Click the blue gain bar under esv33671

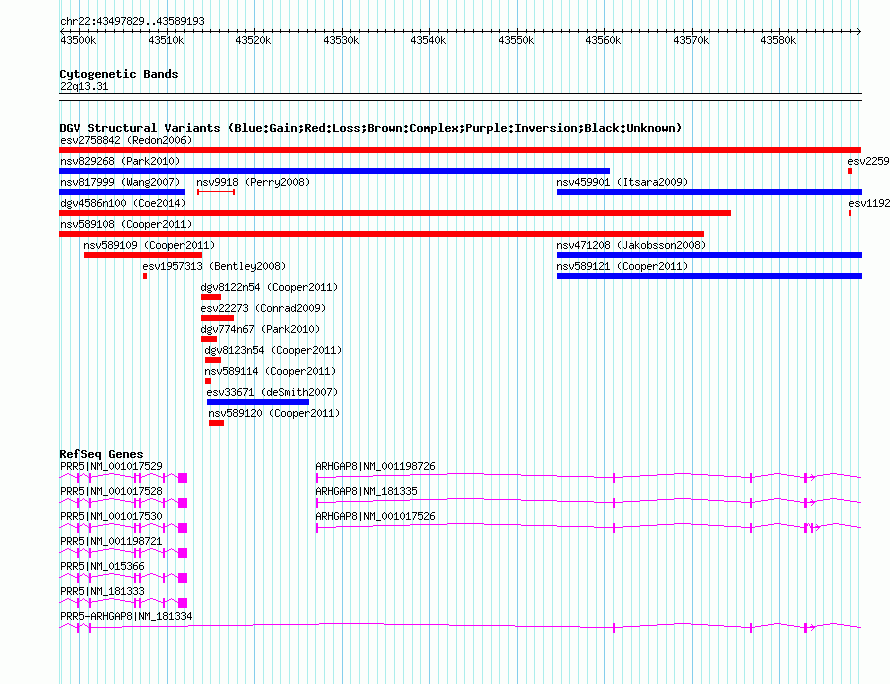(x=258, y=402)
